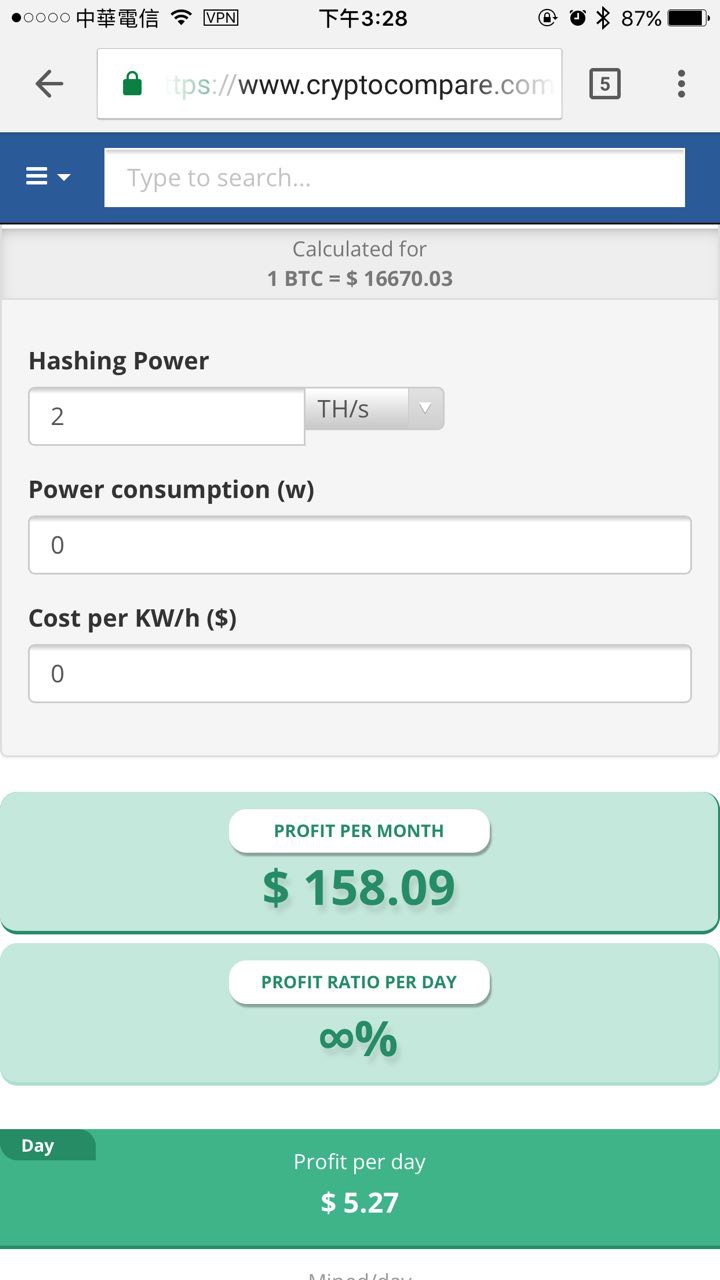720x1280 pixels.
Task: Click the Hashing Power value field
Action: (167, 416)
